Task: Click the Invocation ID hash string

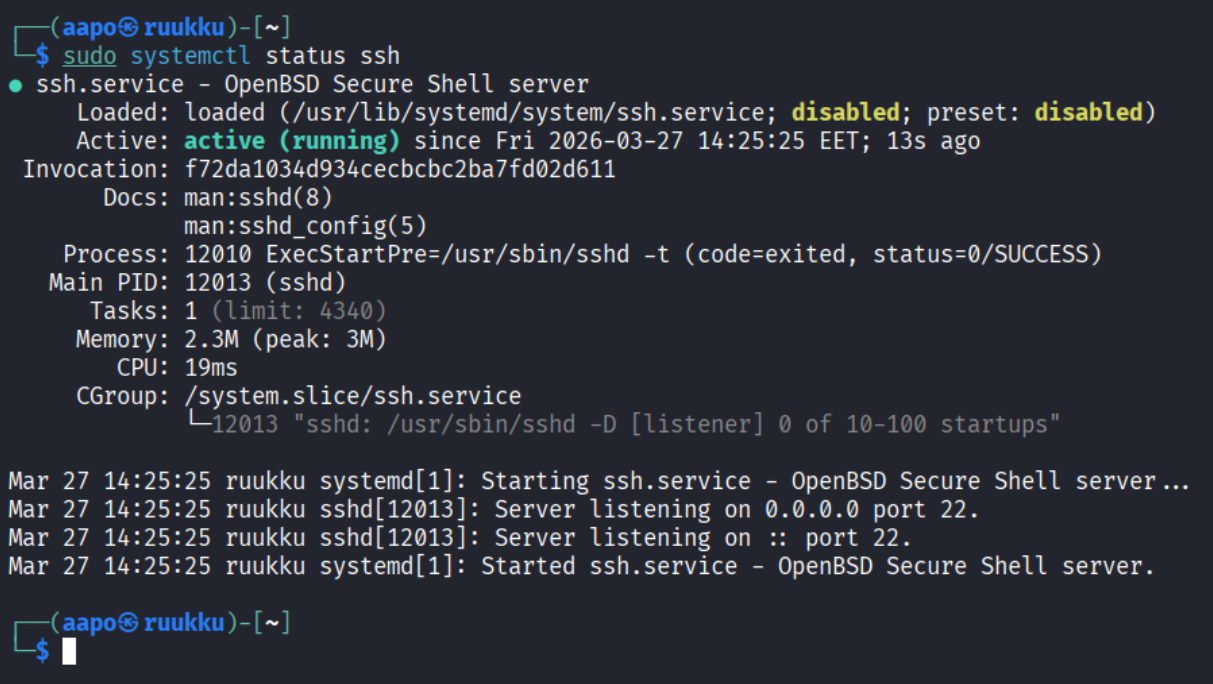Action: pos(400,170)
